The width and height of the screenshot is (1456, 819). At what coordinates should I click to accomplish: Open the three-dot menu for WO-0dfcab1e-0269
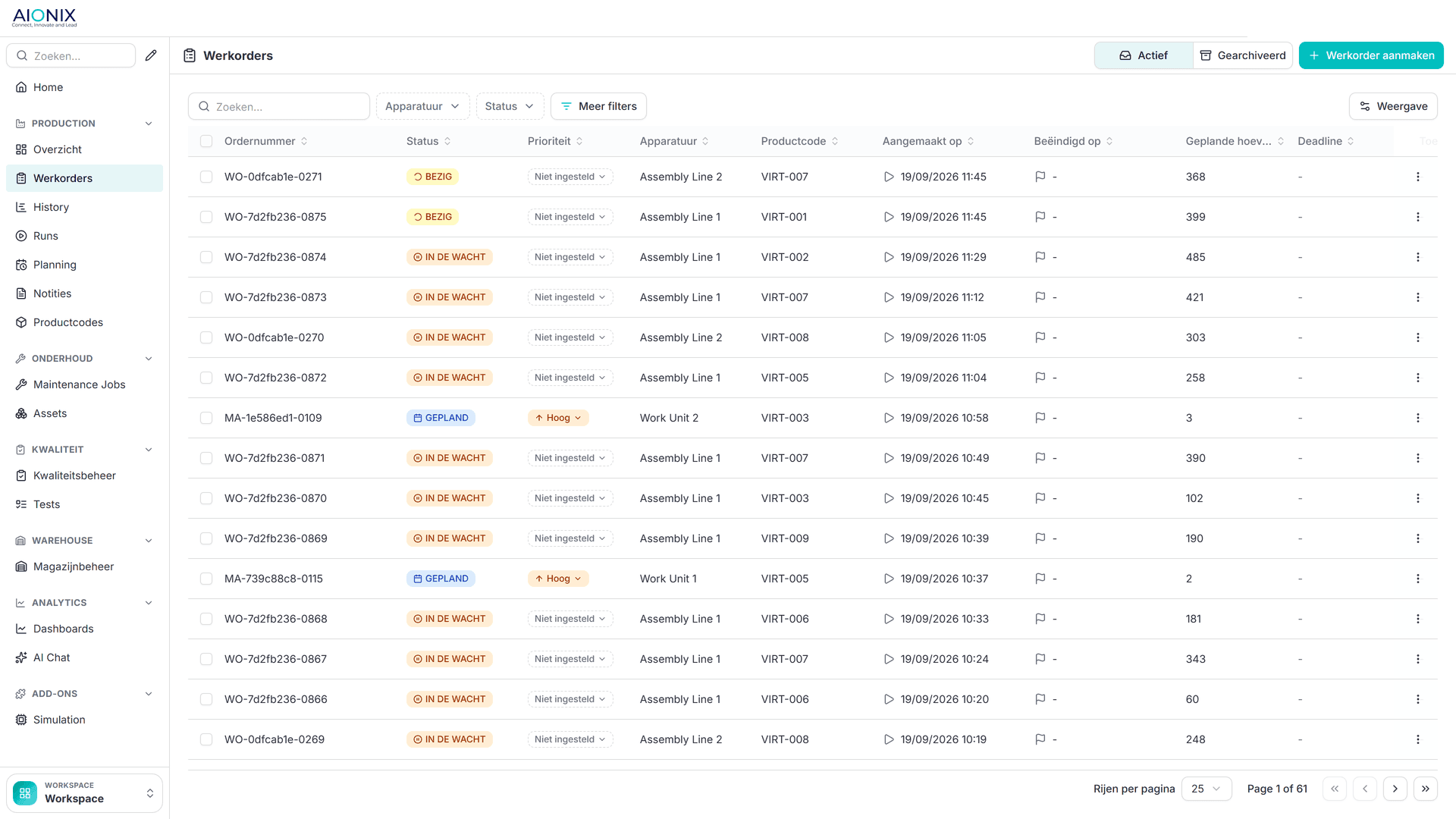[1417, 739]
